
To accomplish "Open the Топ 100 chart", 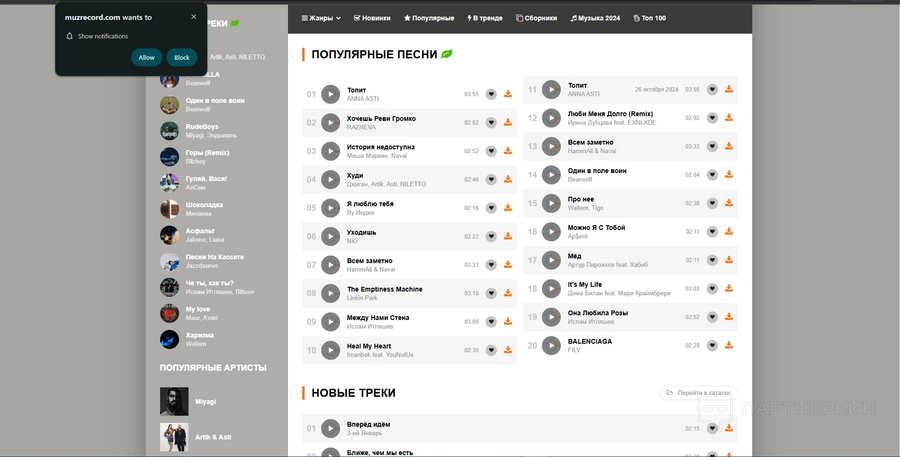I will pyautogui.click(x=650, y=18).
